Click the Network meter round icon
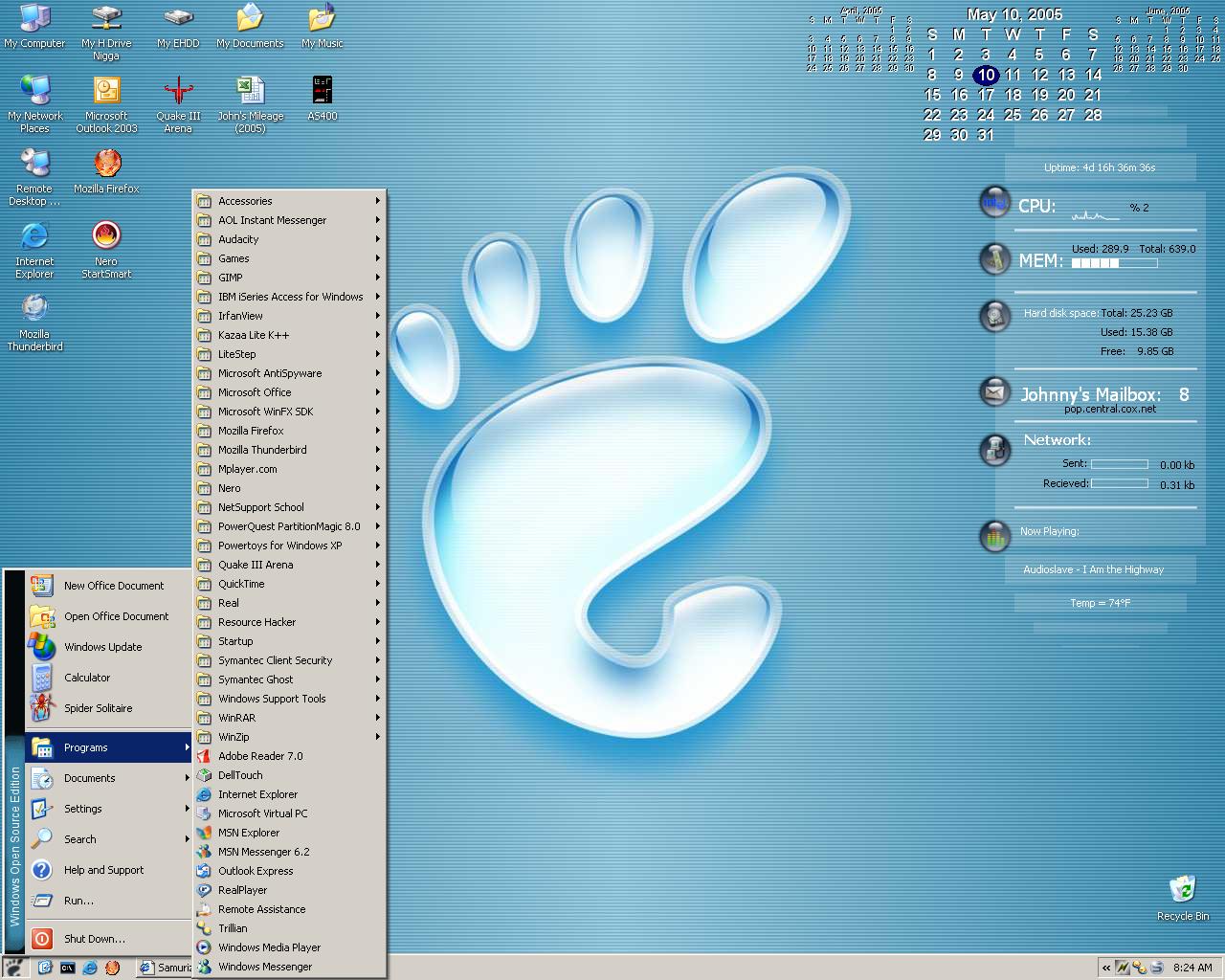Image resolution: width=1225 pixels, height=980 pixels. (995, 450)
